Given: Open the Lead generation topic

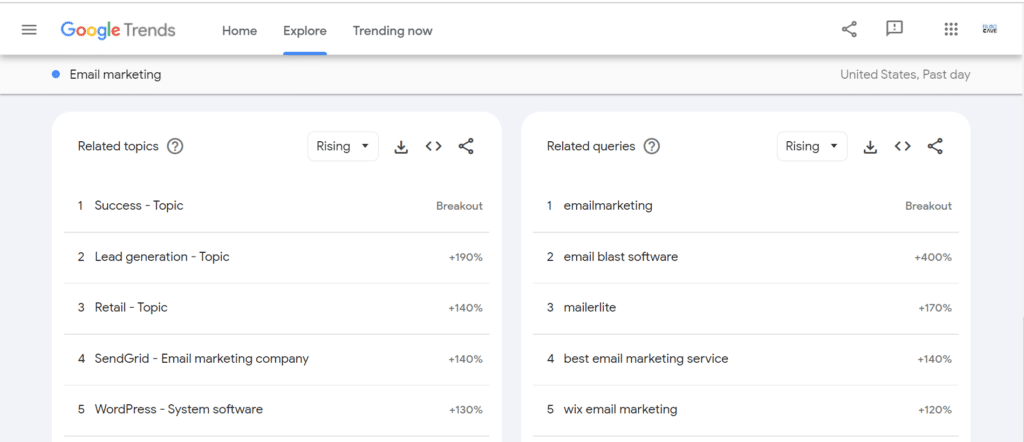Looking at the screenshot, I should (x=277, y=257).
